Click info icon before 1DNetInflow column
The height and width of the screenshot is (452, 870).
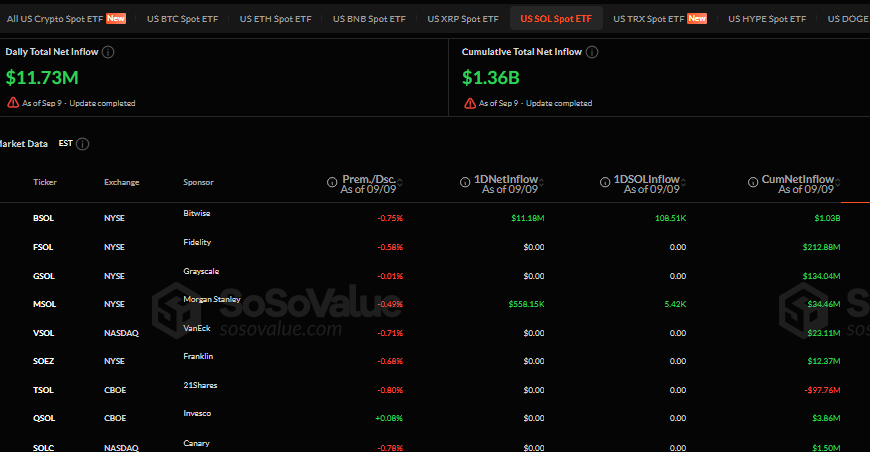[465, 182]
